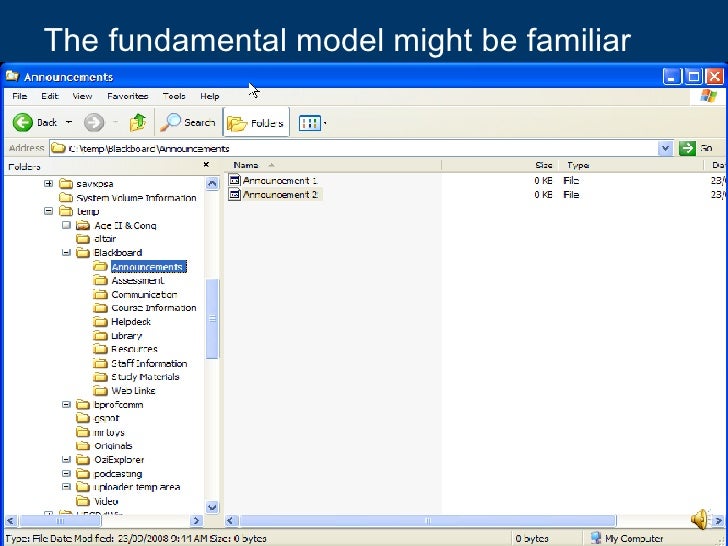
Task: Select the Library folder icon
Action: [100, 335]
